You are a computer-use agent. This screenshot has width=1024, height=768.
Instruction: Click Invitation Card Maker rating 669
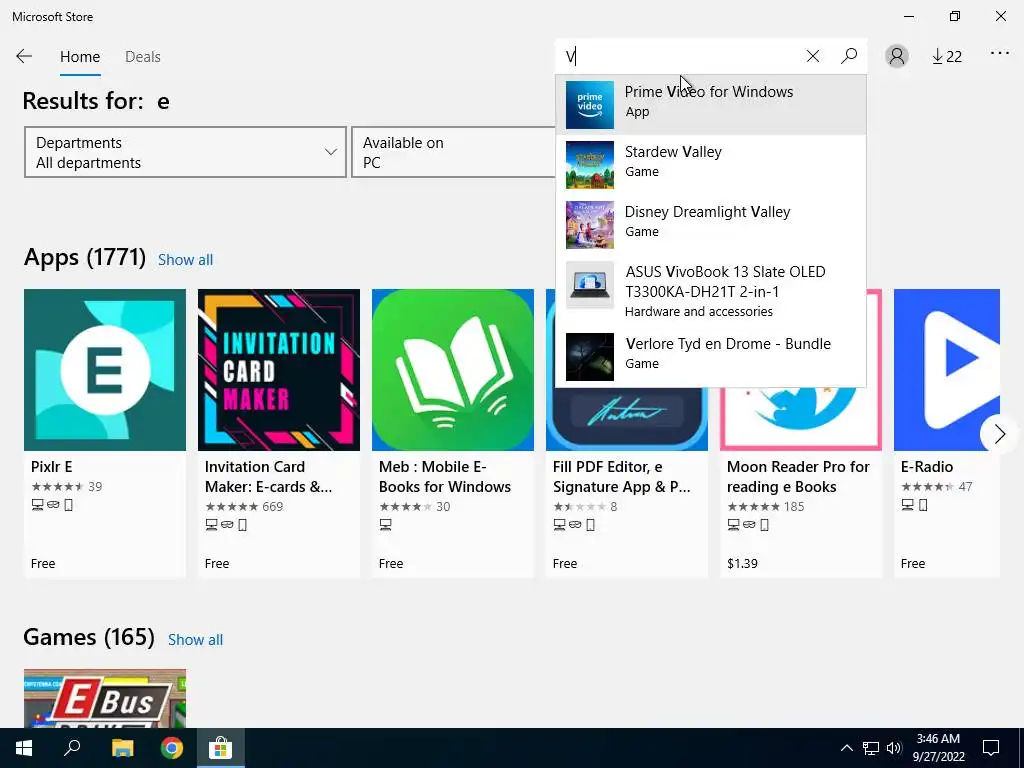click(244, 506)
